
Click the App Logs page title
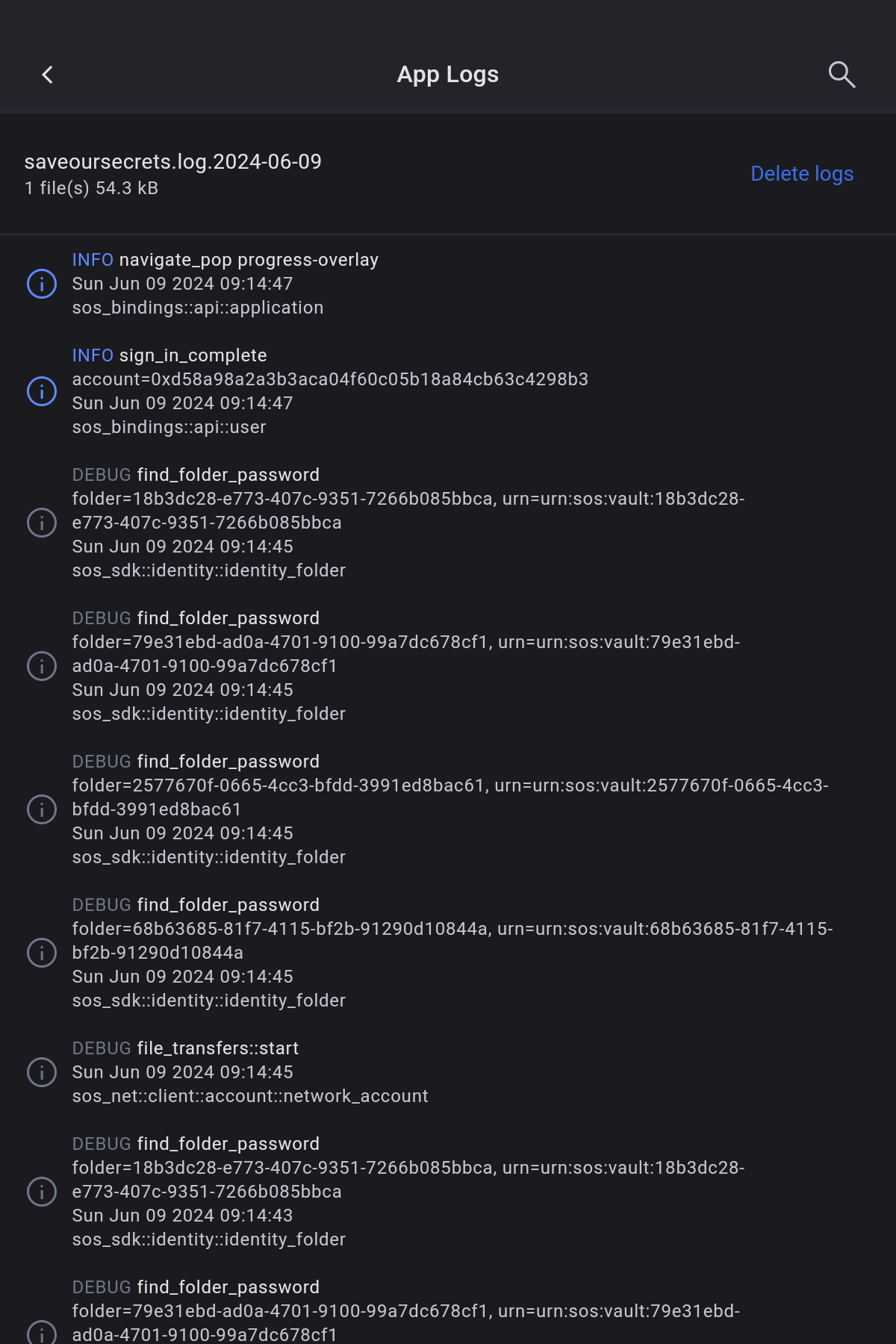[x=447, y=75]
